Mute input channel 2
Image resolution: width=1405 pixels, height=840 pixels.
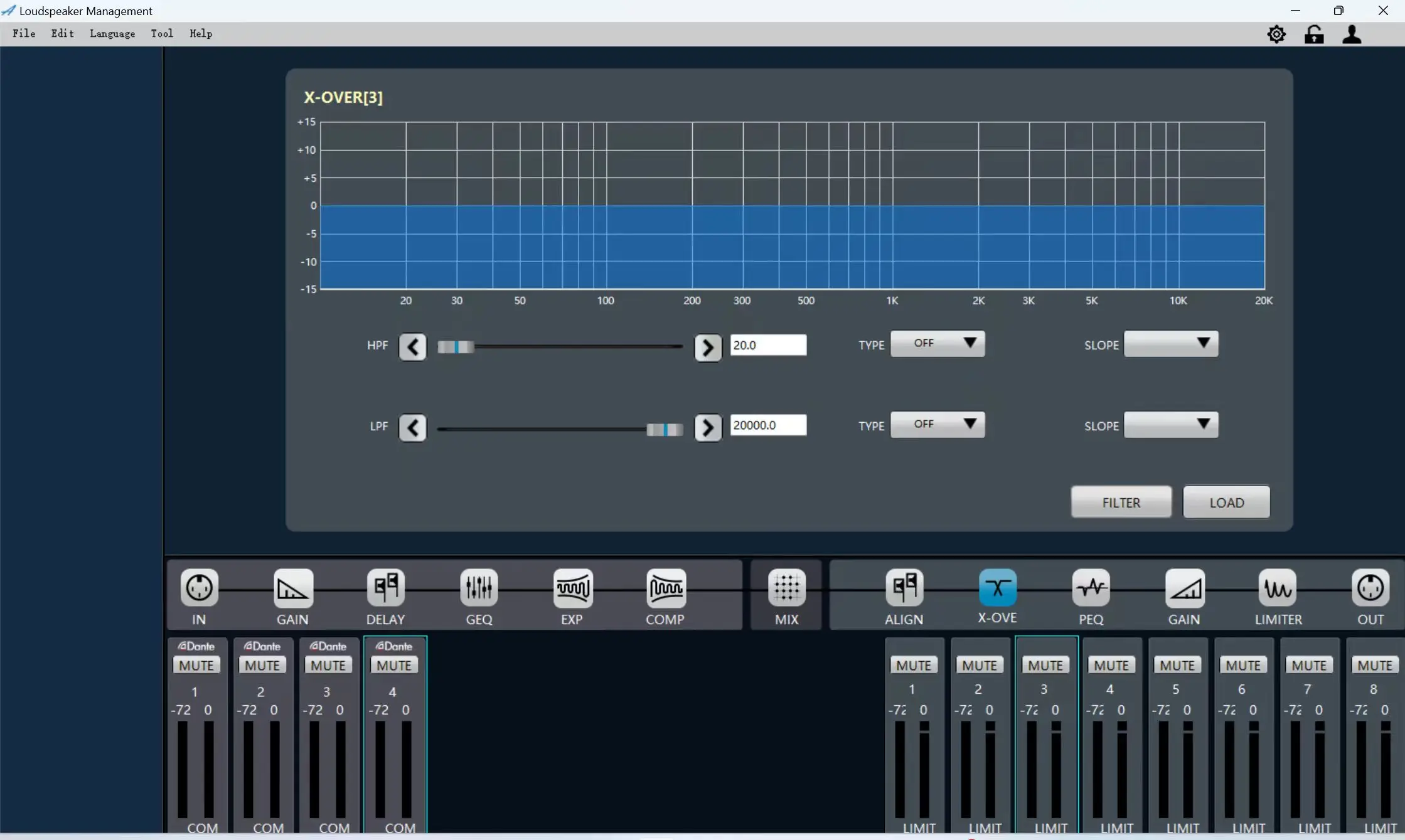(x=262, y=666)
